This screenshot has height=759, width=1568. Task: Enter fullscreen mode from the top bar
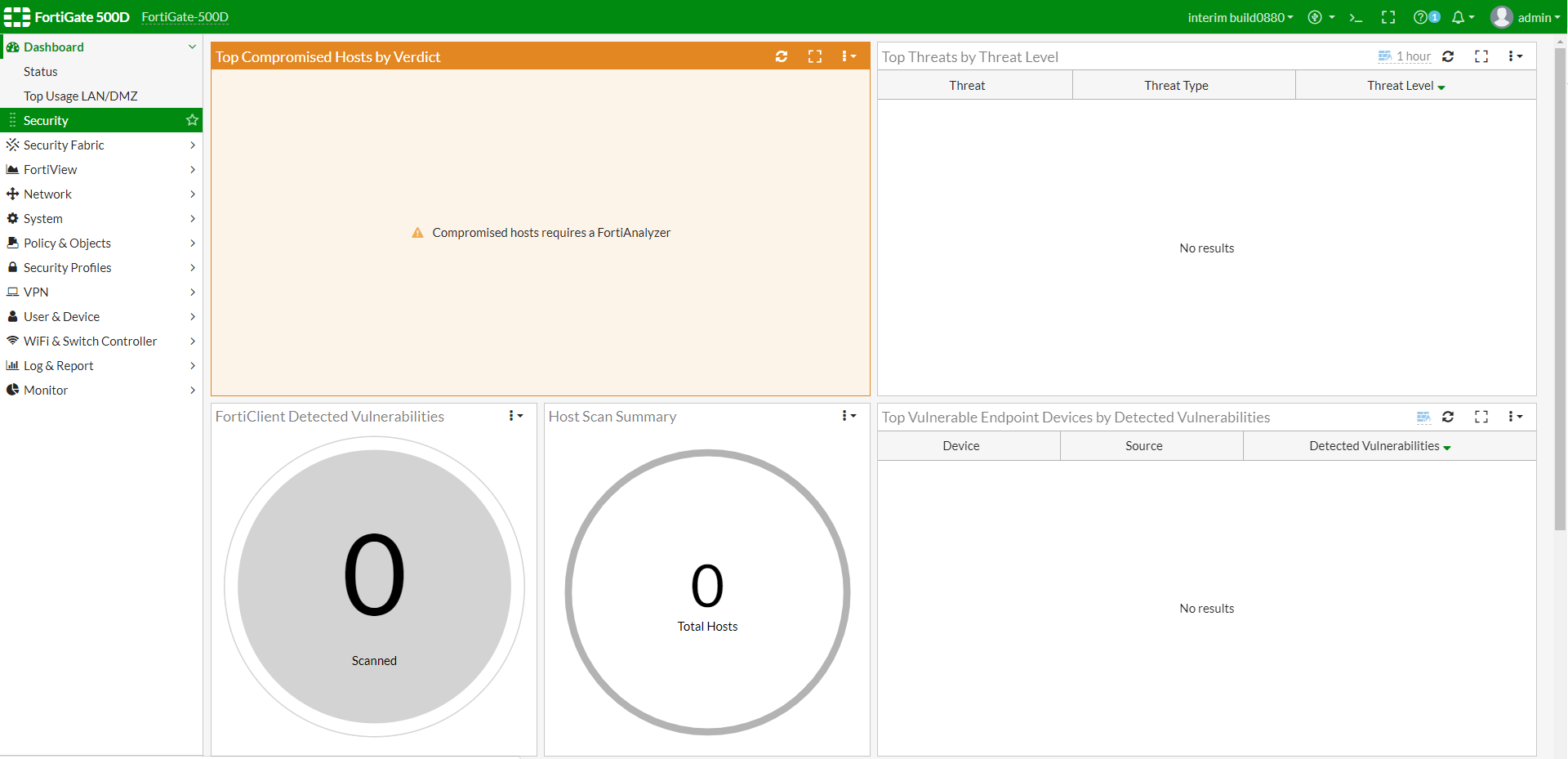pyautogui.click(x=1388, y=16)
